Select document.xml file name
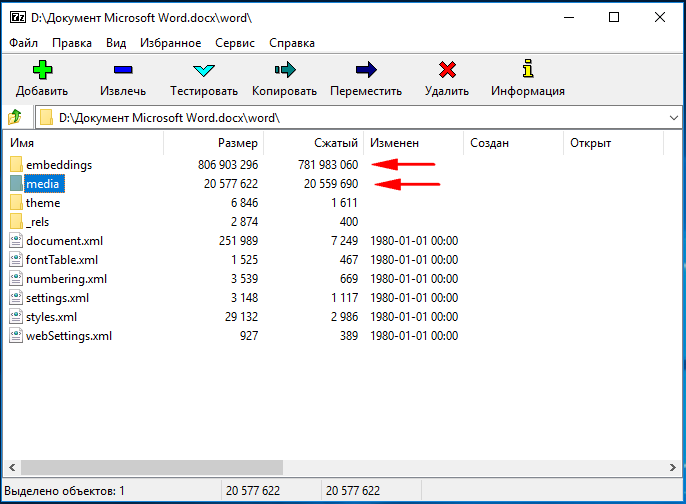The width and height of the screenshot is (686, 504). 64,241
